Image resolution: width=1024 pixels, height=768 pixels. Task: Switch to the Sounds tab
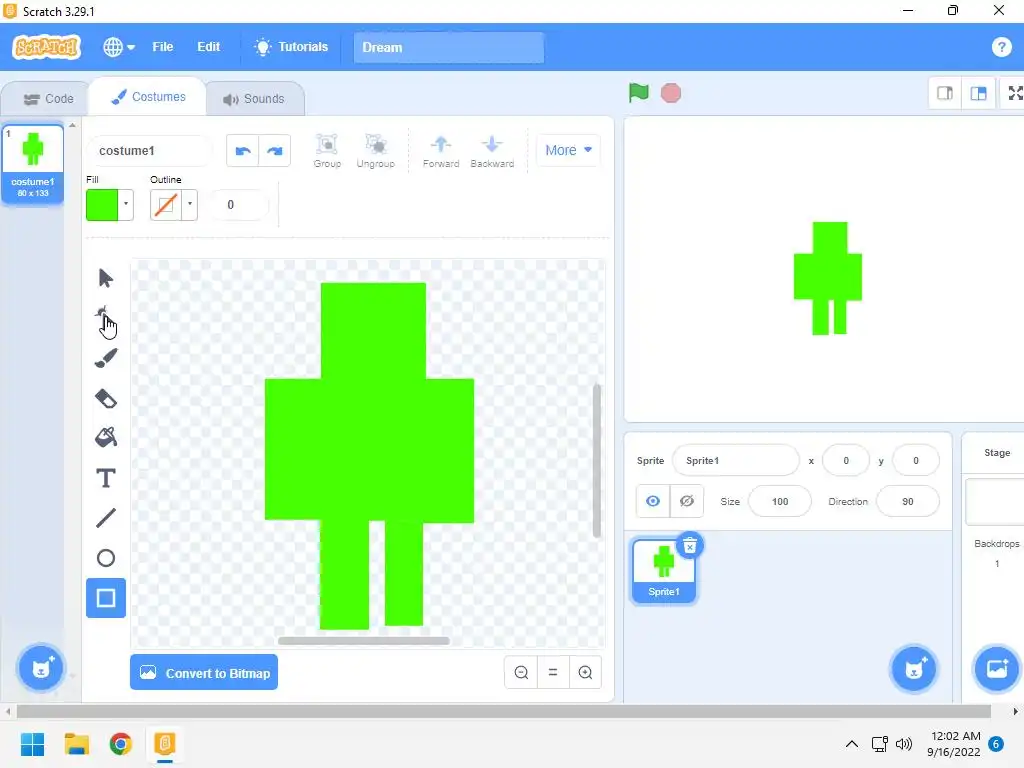tap(255, 99)
